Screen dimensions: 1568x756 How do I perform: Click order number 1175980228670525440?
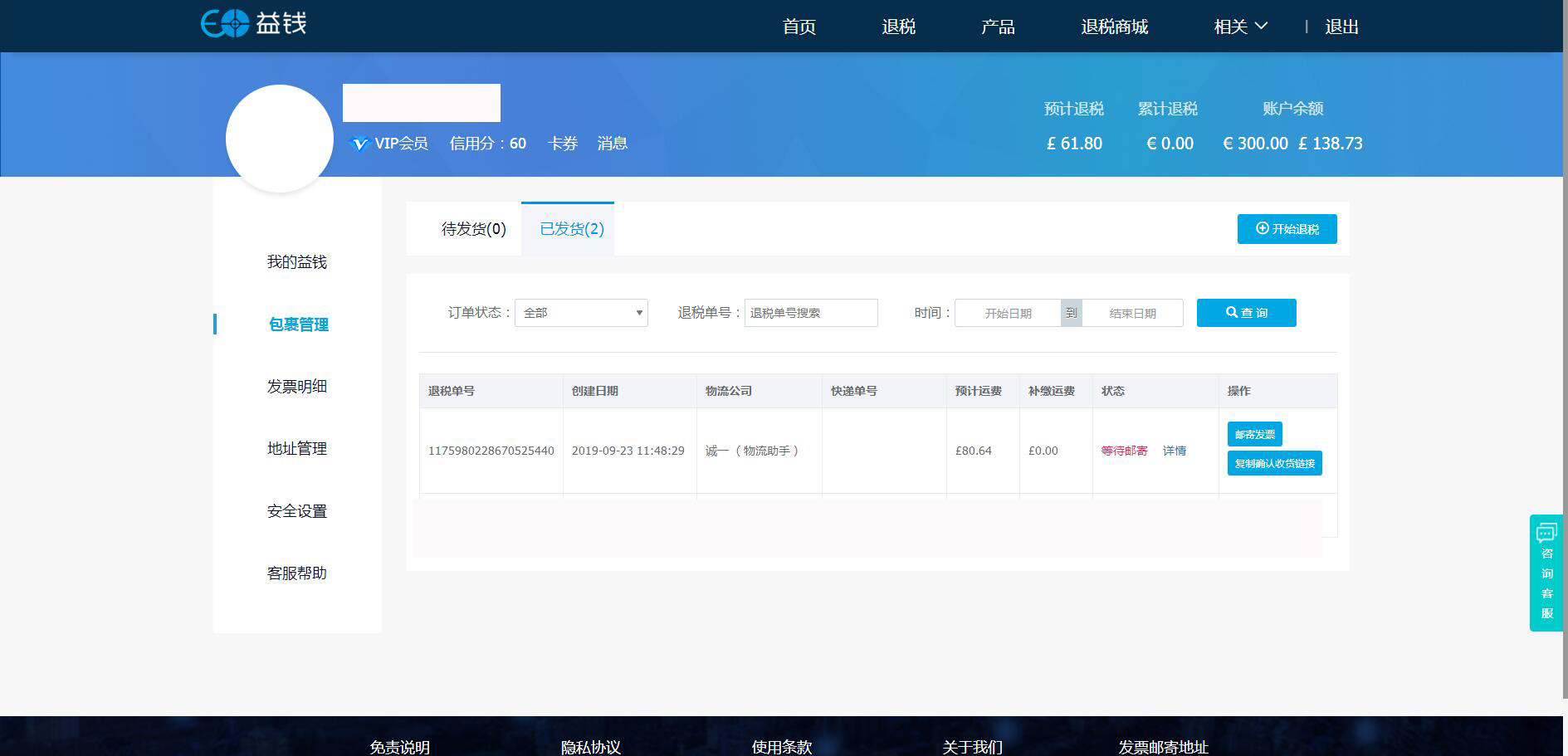[491, 451]
